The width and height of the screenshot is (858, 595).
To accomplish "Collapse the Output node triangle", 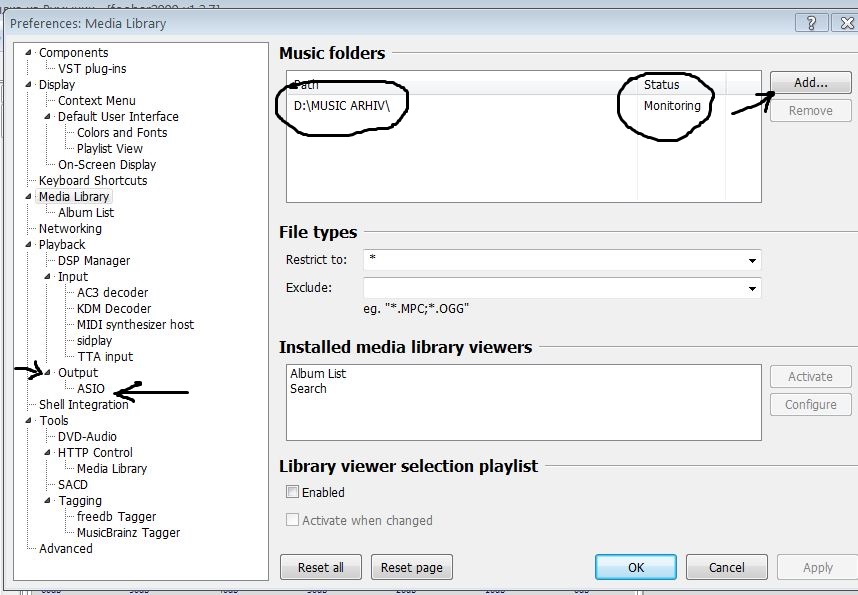I will pos(48,372).
